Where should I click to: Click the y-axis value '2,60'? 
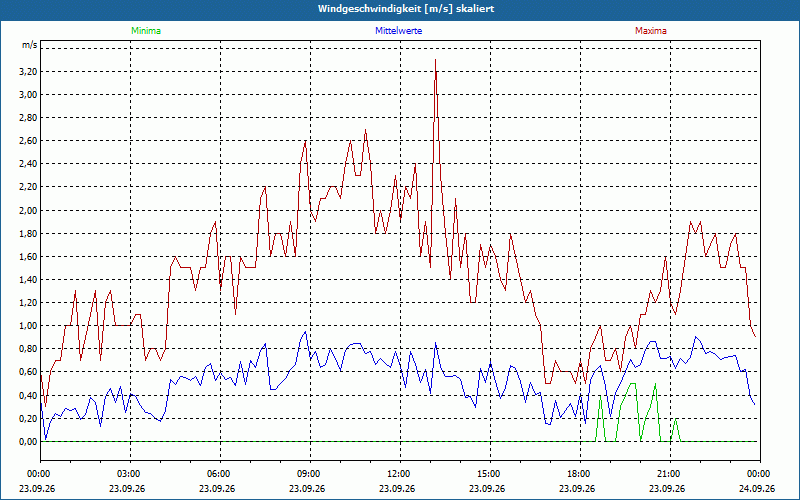[x=28, y=141]
